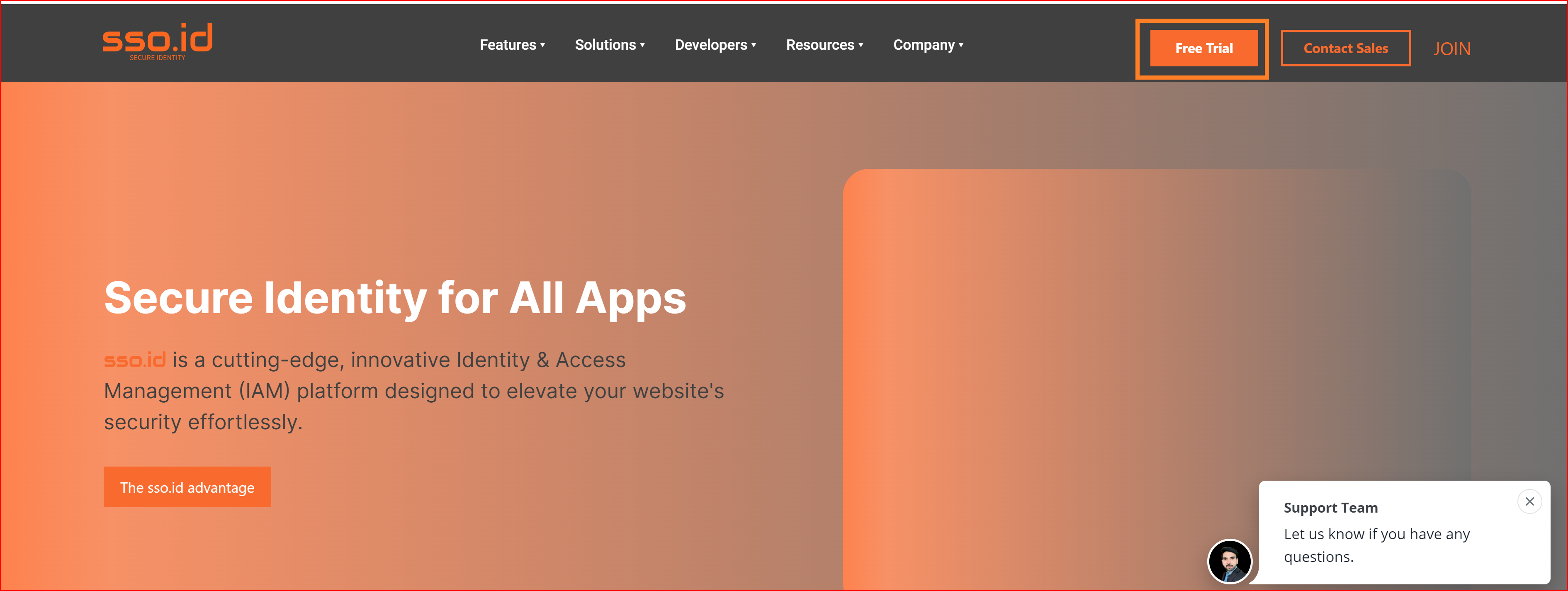Expand the Solutions menu

pyautogui.click(x=610, y=45)
